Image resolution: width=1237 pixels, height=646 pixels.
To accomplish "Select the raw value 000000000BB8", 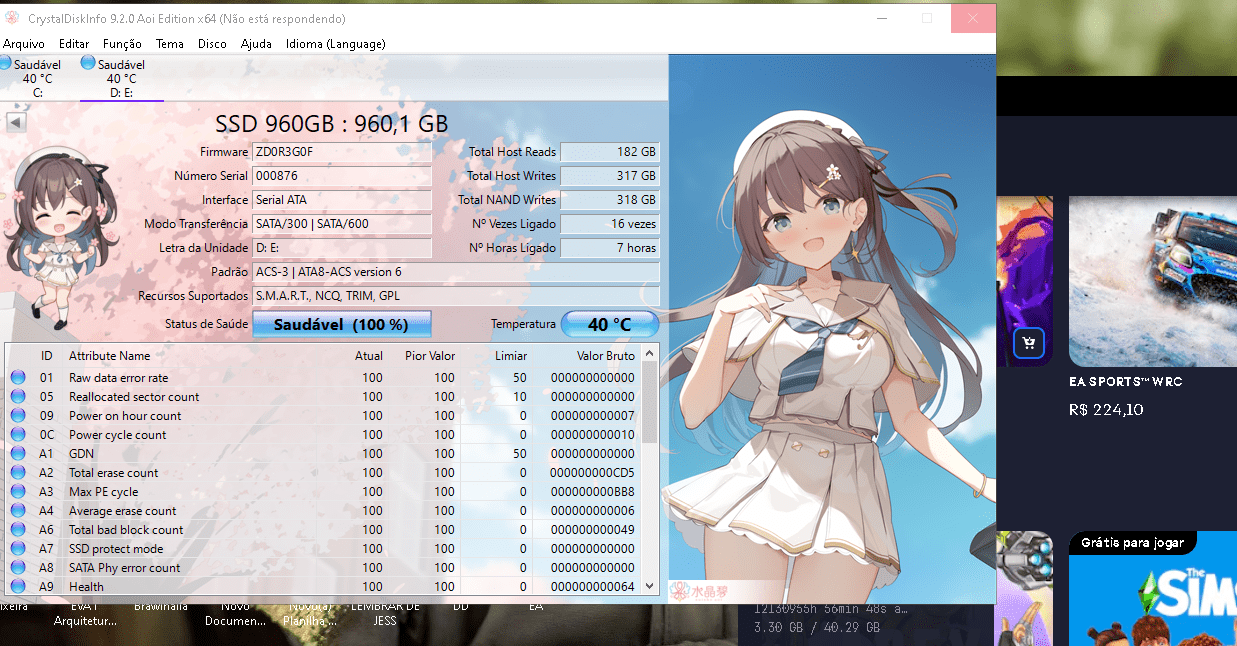I will (592, 492).
